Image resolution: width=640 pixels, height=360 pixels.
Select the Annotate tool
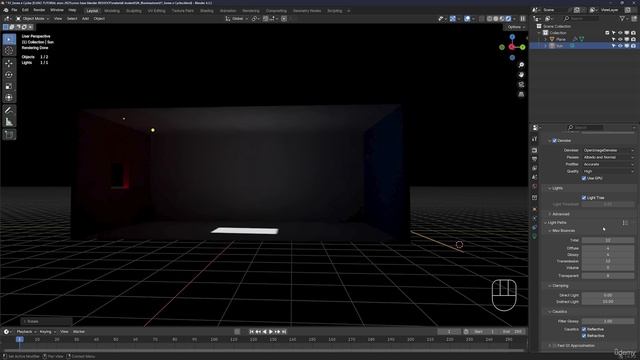(9, 110)
